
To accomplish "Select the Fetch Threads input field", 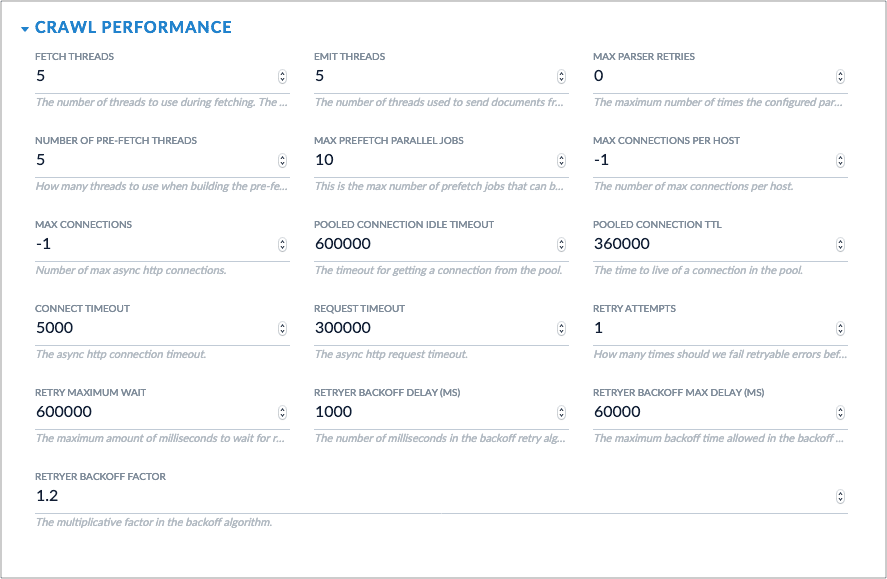I will 150,75.
